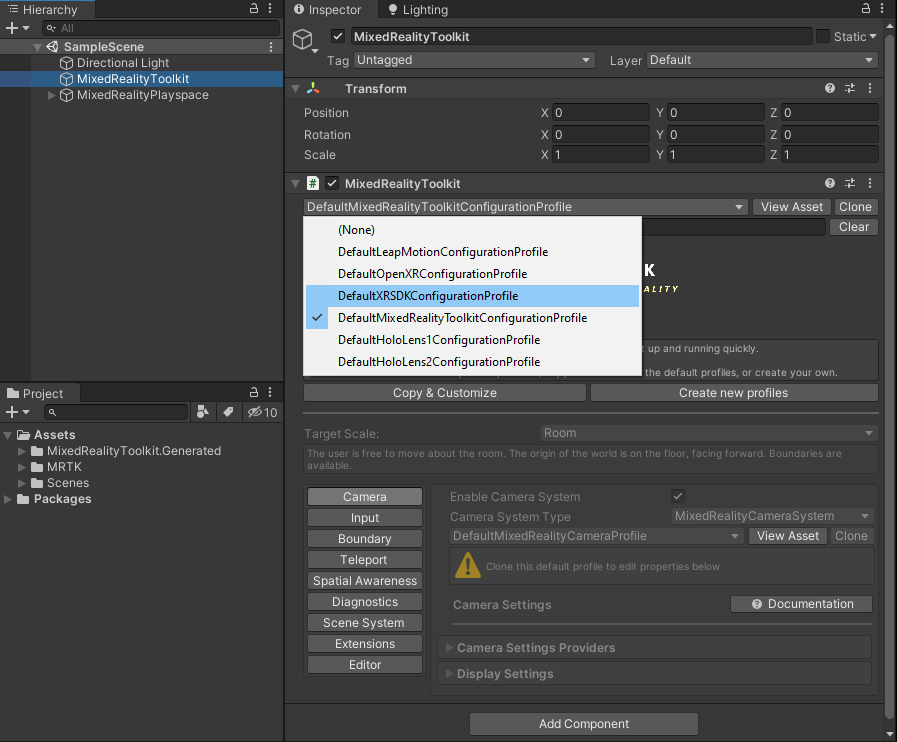Collapse the Transform component foldout
Image resolution: width=897 pixels, height=742 pixels.
coord(296,89)
